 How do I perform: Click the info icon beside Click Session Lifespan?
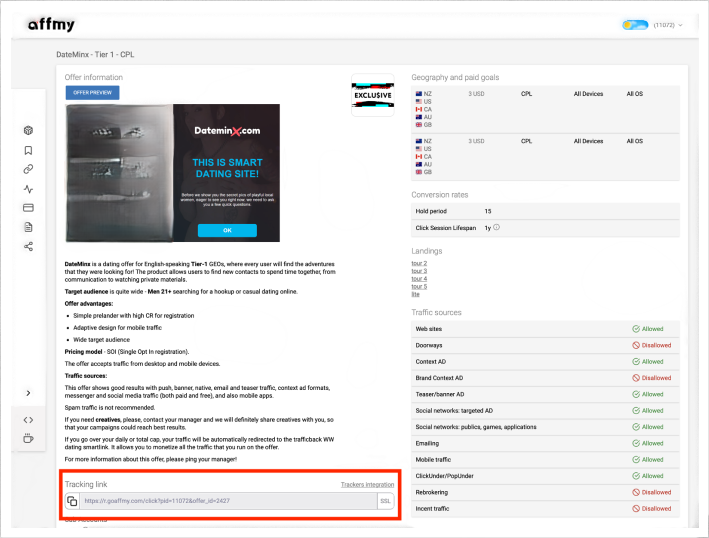pos(497,228)
